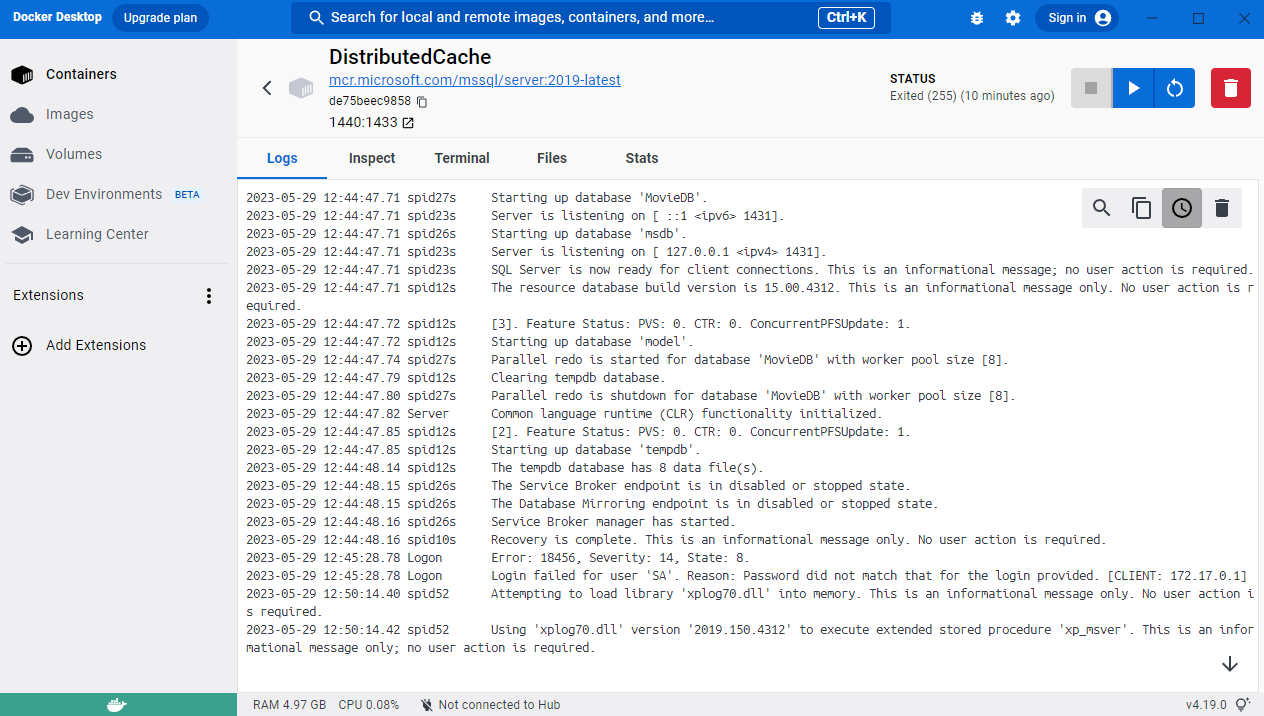Screen dimensions: 1264x716
Task: Focus the global search field
Action: click(590, 18)
